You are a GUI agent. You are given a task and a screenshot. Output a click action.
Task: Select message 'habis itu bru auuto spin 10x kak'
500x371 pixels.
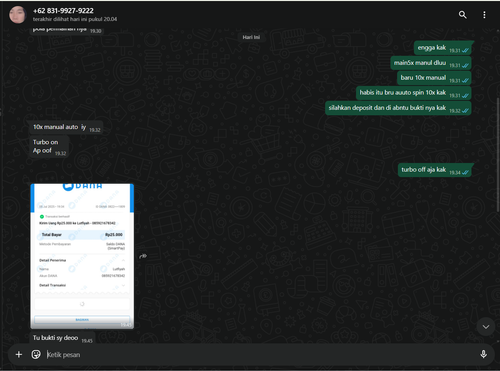[414, 93]
